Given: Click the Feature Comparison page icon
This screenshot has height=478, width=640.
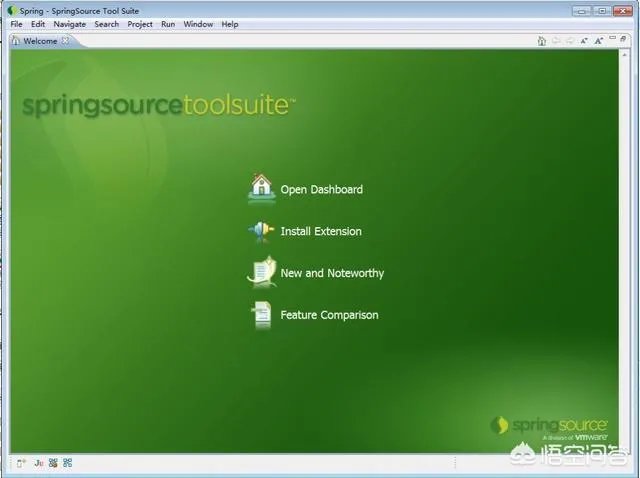Looking at the screenshot, I should tap(261, 314).
